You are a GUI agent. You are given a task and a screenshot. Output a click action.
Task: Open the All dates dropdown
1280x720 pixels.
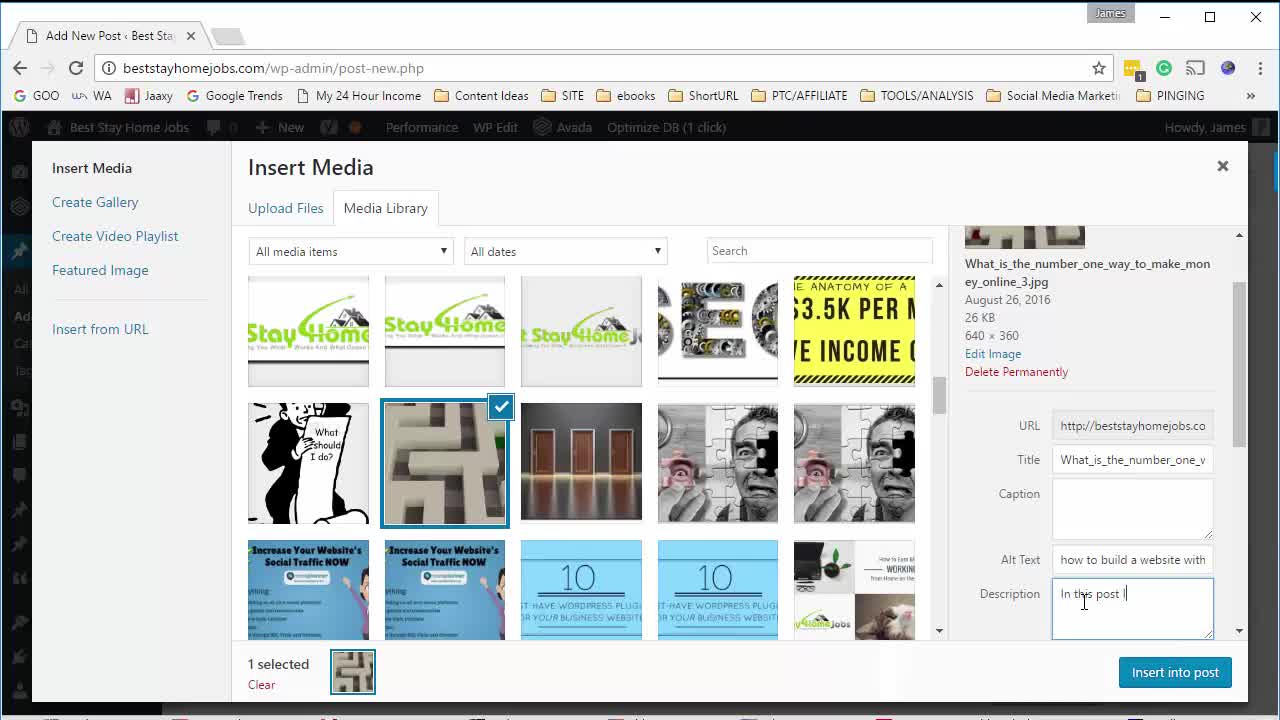(x=565, y=251)
